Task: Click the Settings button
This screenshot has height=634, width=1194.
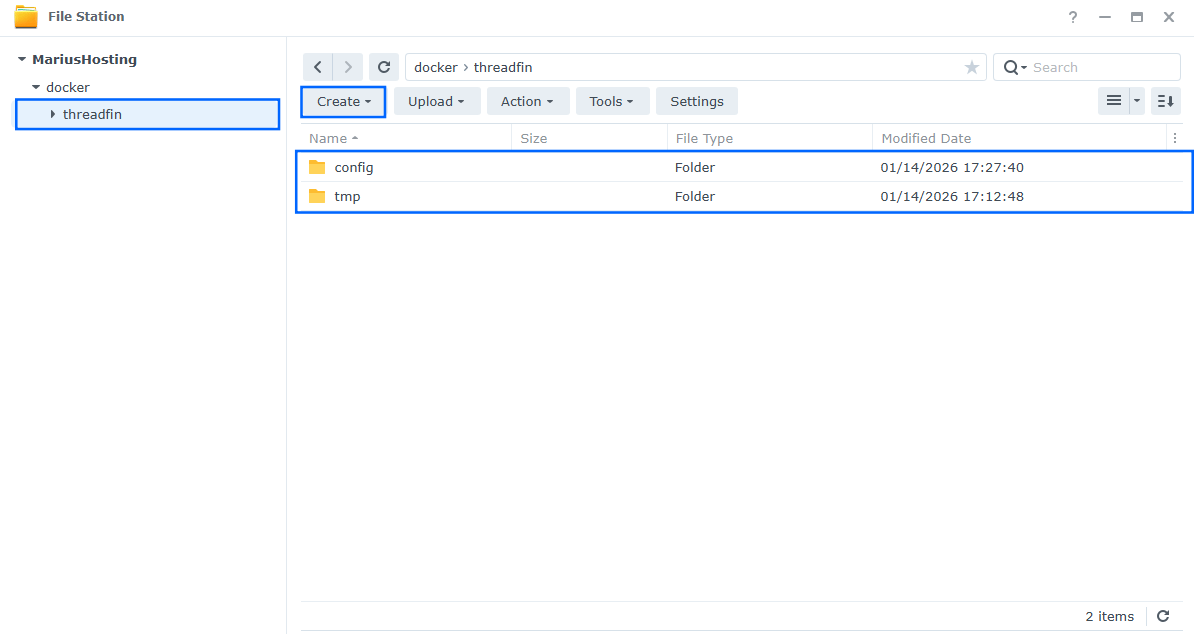Action: pyautogui.click(x=696, y=101)
